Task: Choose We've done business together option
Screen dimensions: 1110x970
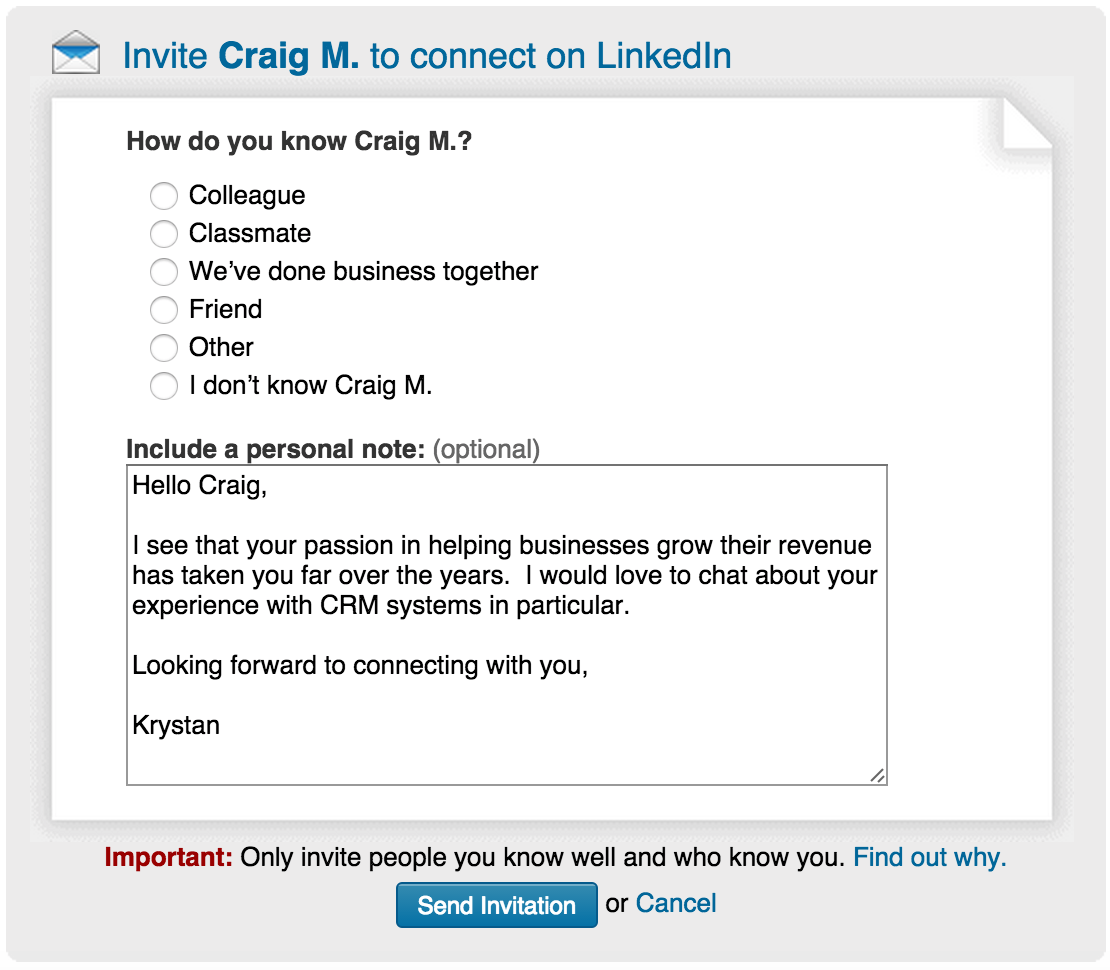Action: [x=164, y=272]
